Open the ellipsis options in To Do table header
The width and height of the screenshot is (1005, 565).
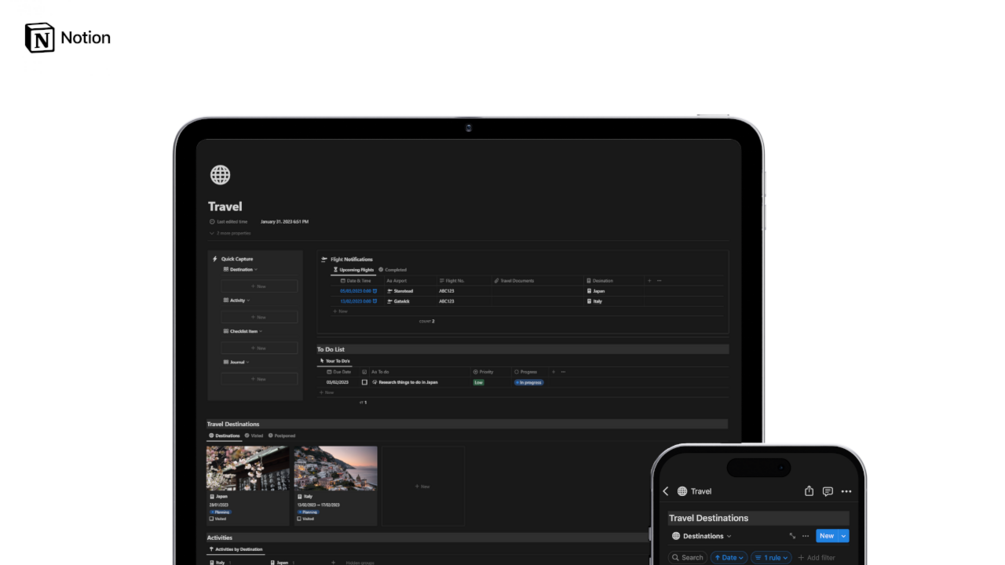click(x=563, y=372)
